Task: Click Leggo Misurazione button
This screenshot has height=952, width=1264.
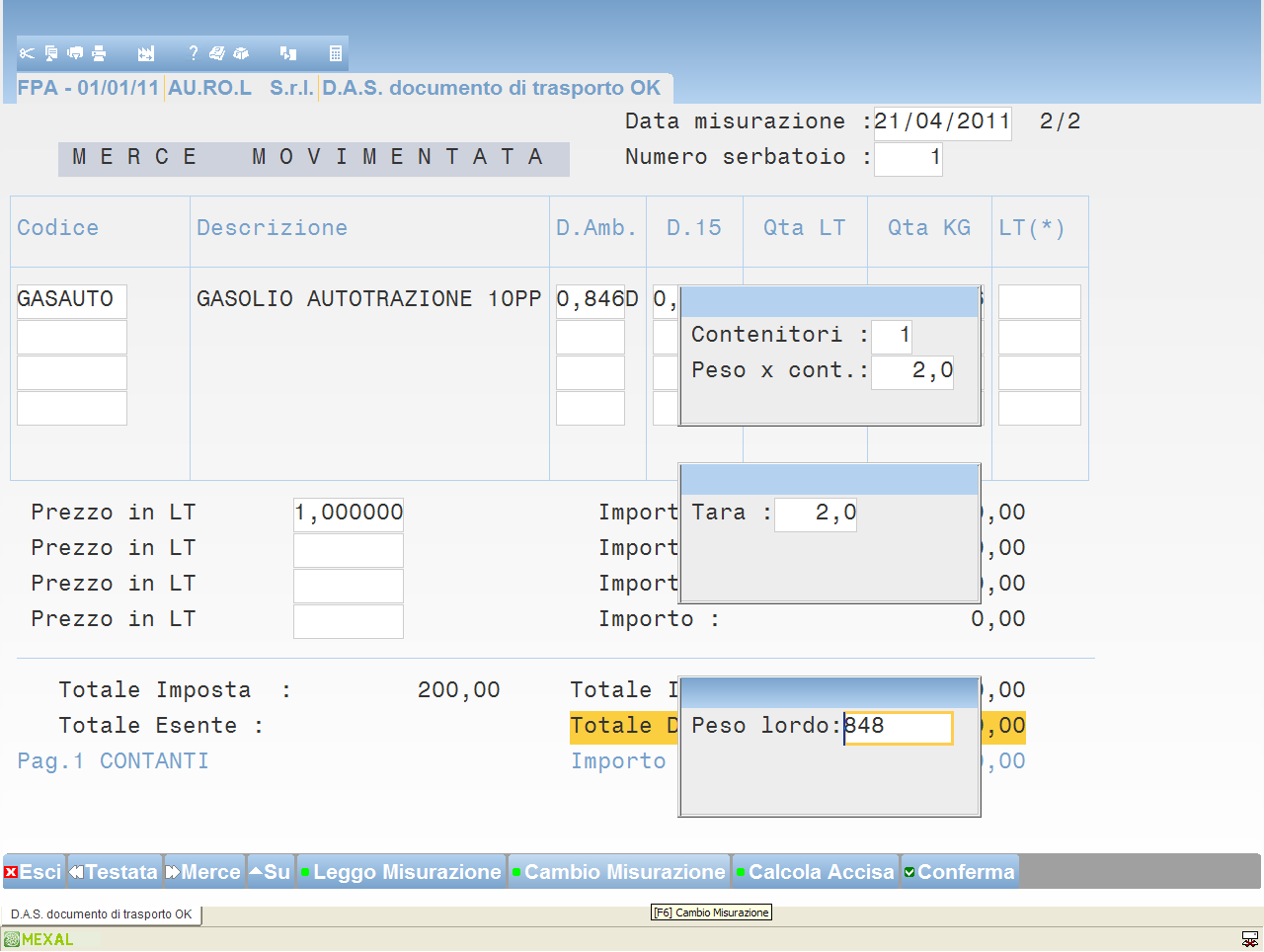Action: (401, 872)
